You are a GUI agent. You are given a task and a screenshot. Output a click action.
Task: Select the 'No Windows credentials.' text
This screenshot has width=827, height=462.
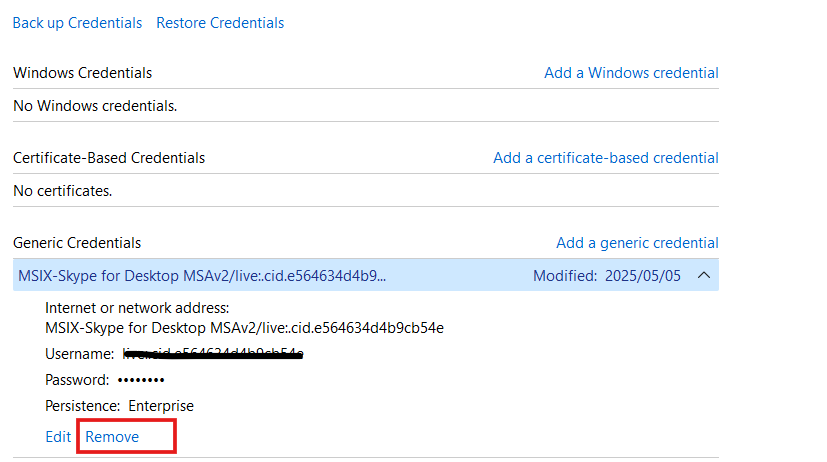click(95, 106)
